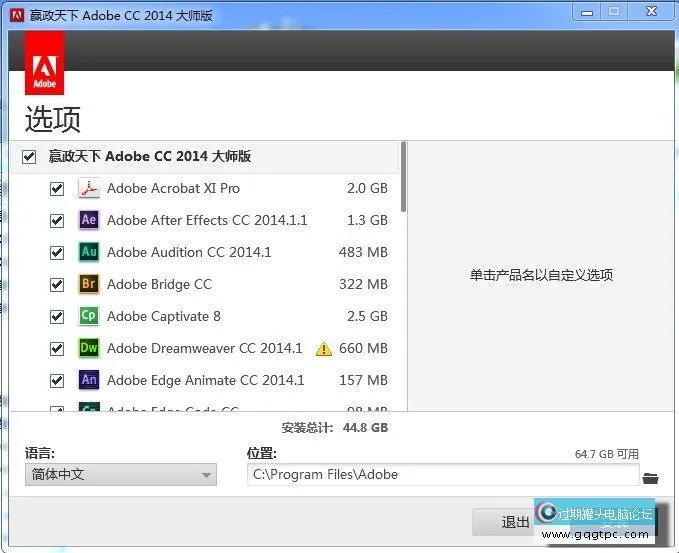This screenshot has width=679, height=553.
Task: Select Adobe Edge Animate CC 2014.1 name
Action: tap(206, 381)
